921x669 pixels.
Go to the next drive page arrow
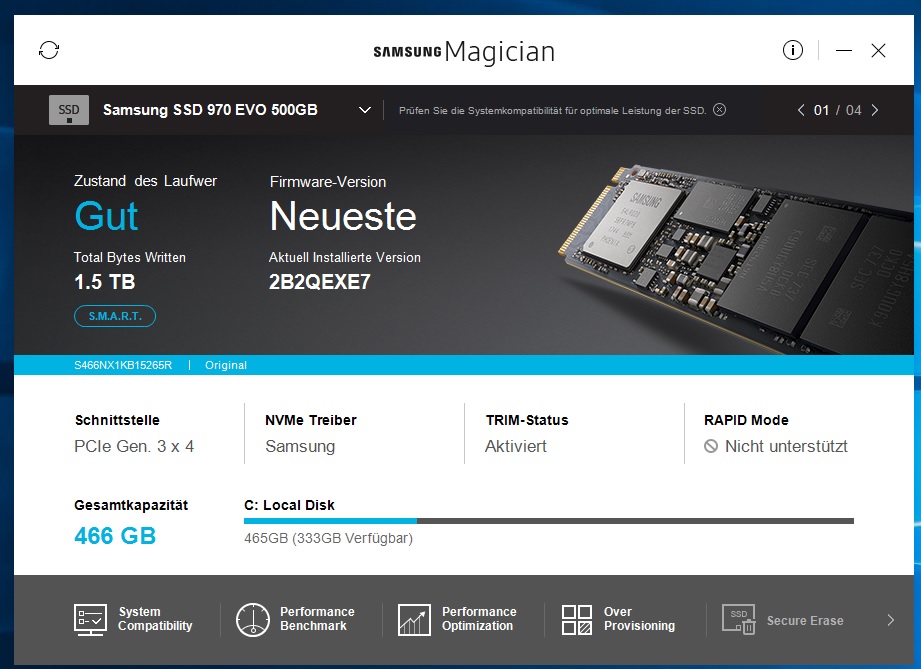(875, 110)
